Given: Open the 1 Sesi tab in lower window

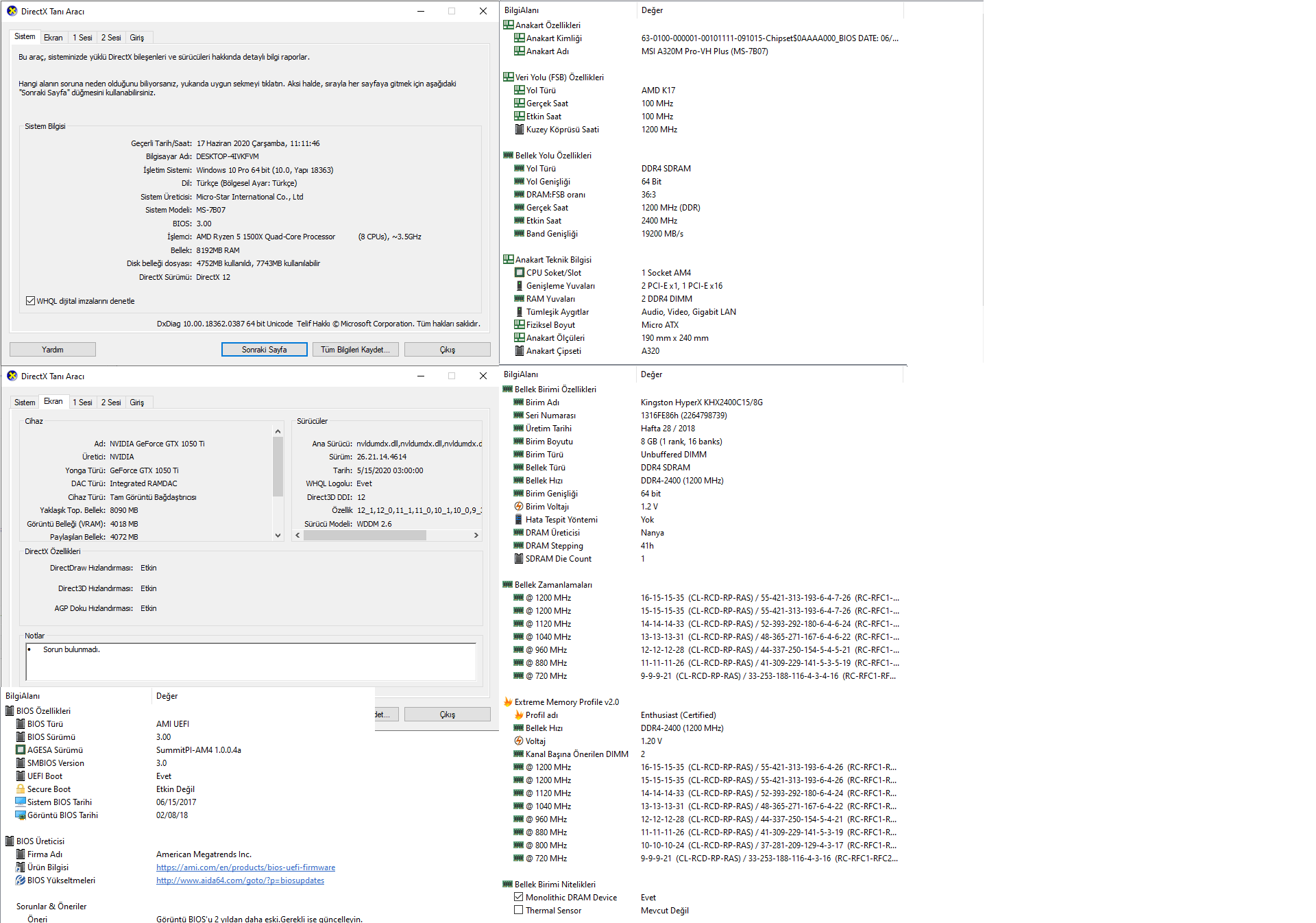Looking at the screenshot, I should click(x=82, y=403).
